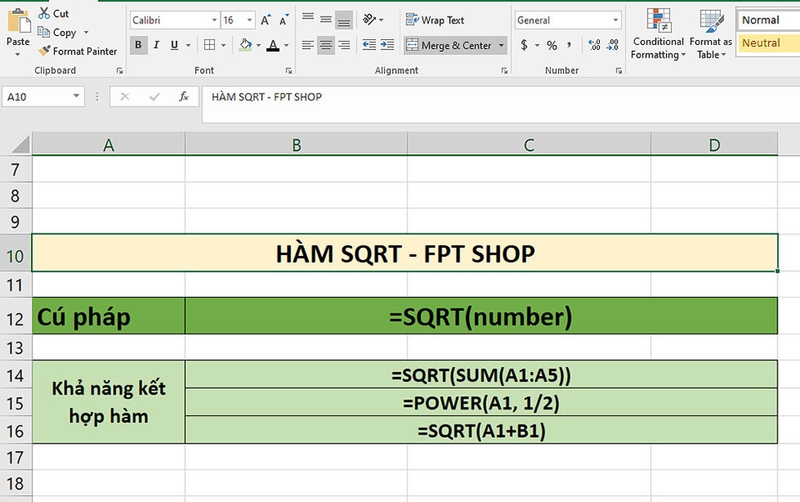Select cell "=POWER(A1, 1/2)"

481,403
